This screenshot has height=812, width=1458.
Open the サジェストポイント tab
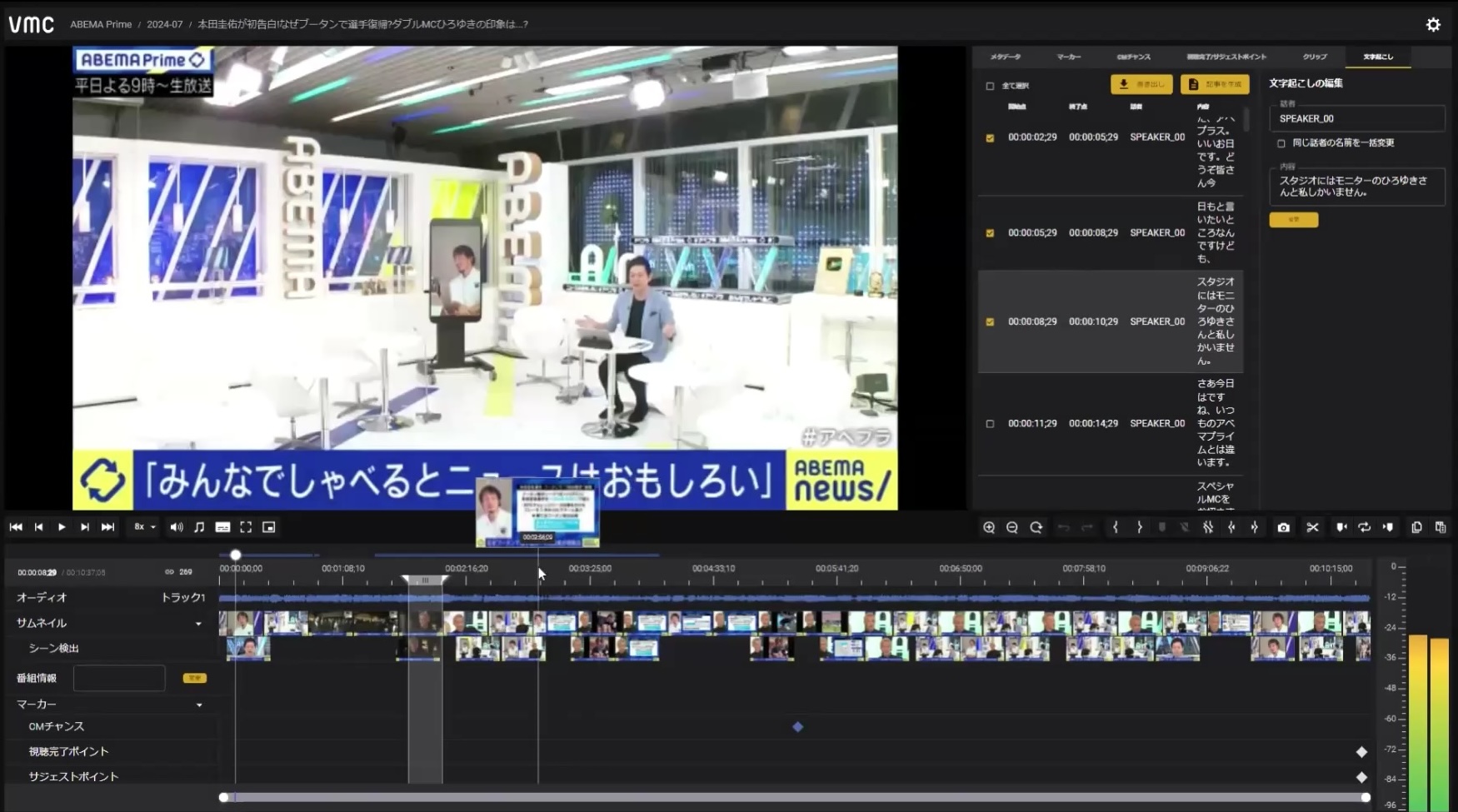pyautogui.click(x=1226, y=57)
